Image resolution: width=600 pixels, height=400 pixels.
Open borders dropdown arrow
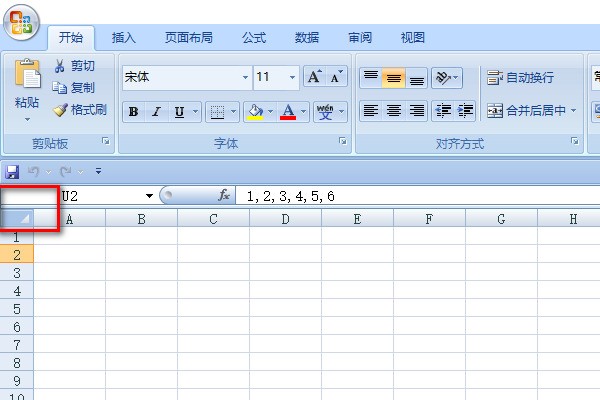pyautogui.click(x=233, y=112)
